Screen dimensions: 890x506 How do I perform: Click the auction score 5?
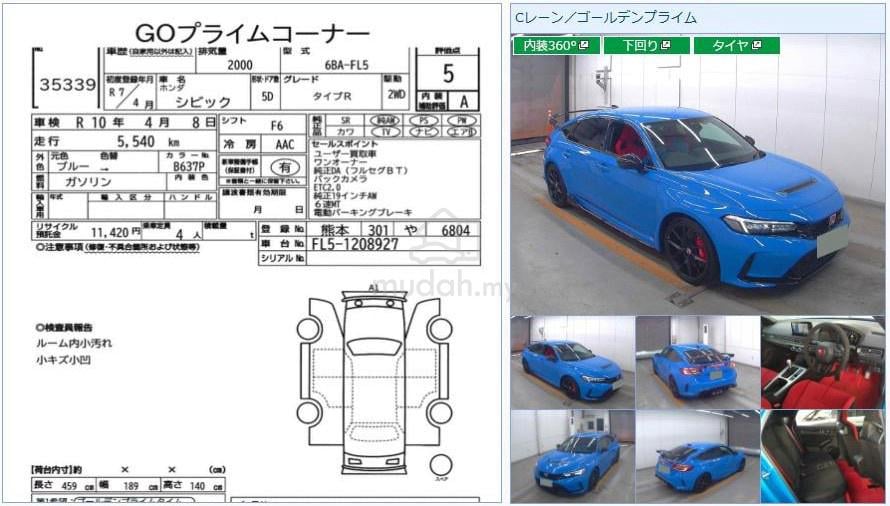pos(448,74)
